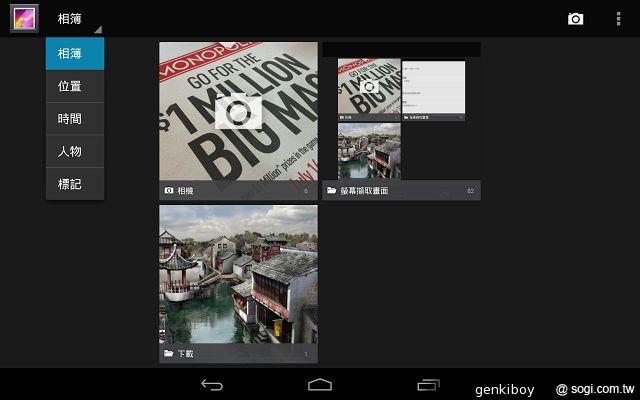Launch camera from top bar icon
Screen dimensions: 640x400
tap(576, 19)
